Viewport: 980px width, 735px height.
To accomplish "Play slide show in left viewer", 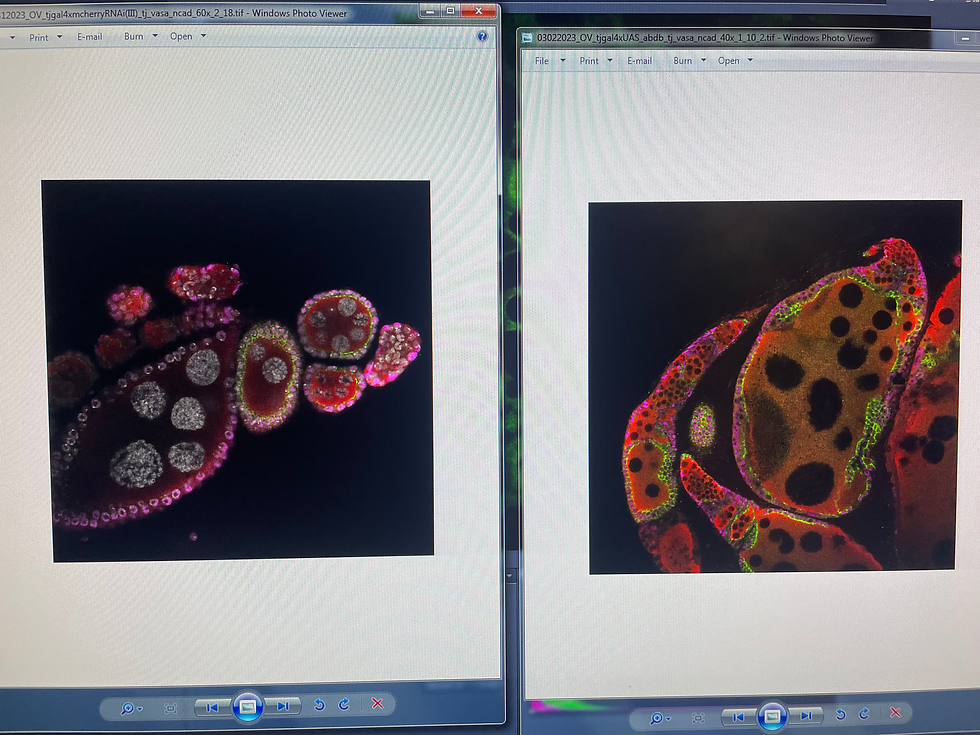I will 248,706.
